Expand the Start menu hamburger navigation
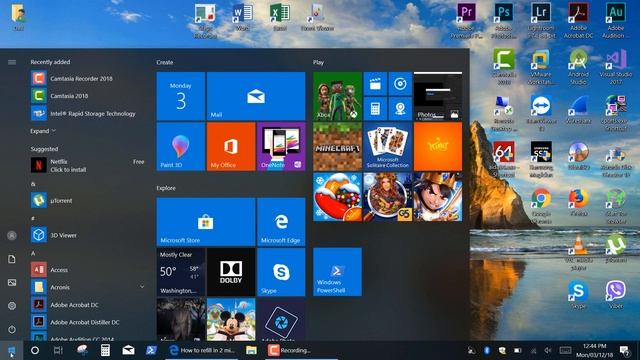The image size is (640, 360). point(12,62)
